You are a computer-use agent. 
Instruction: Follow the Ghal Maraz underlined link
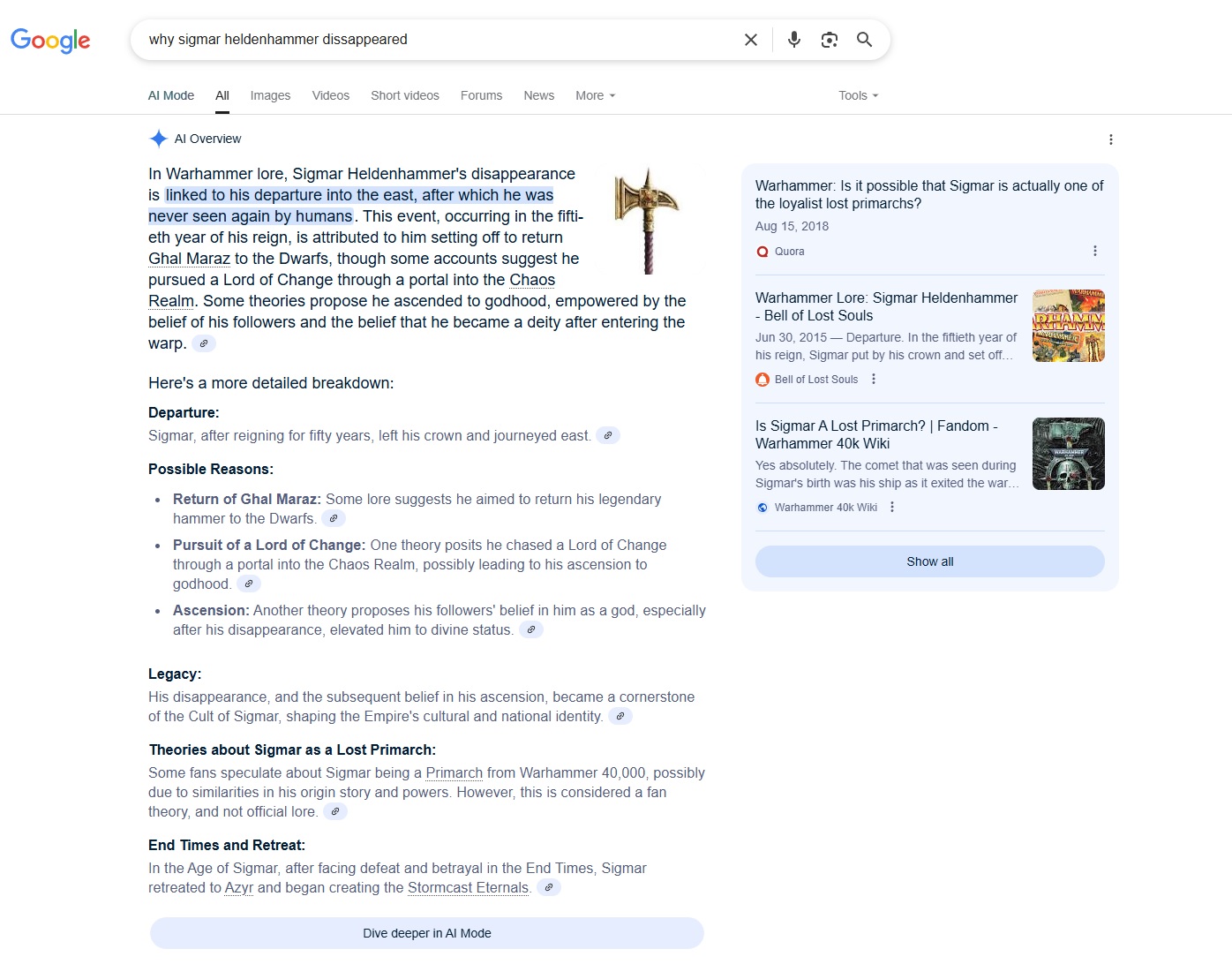[189, 259]
